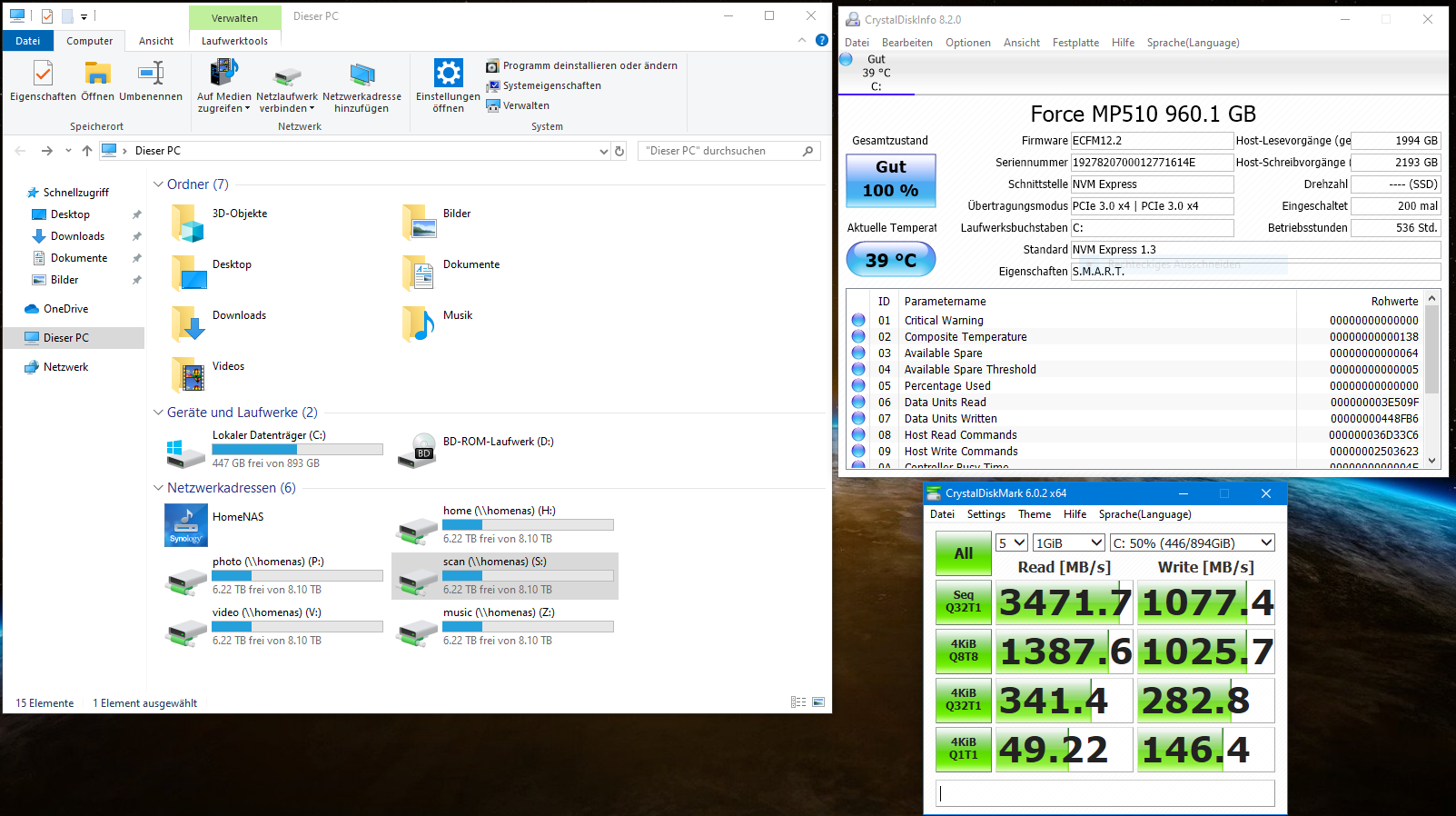1456x816 pixels.
Task: Open the Laufwerktools tab
Action: [x=234, y=40]
